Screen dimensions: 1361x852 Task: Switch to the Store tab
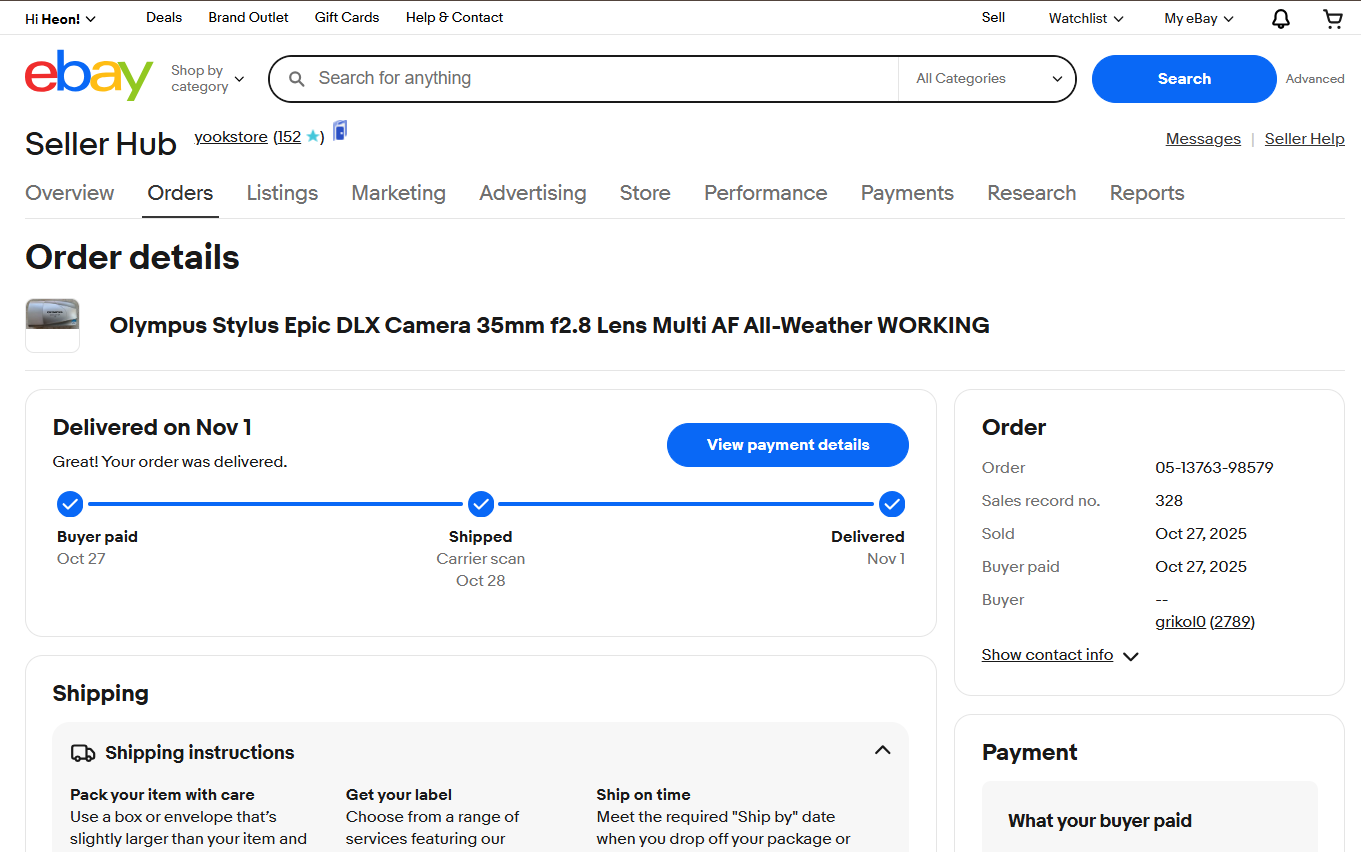coord(645,193)
